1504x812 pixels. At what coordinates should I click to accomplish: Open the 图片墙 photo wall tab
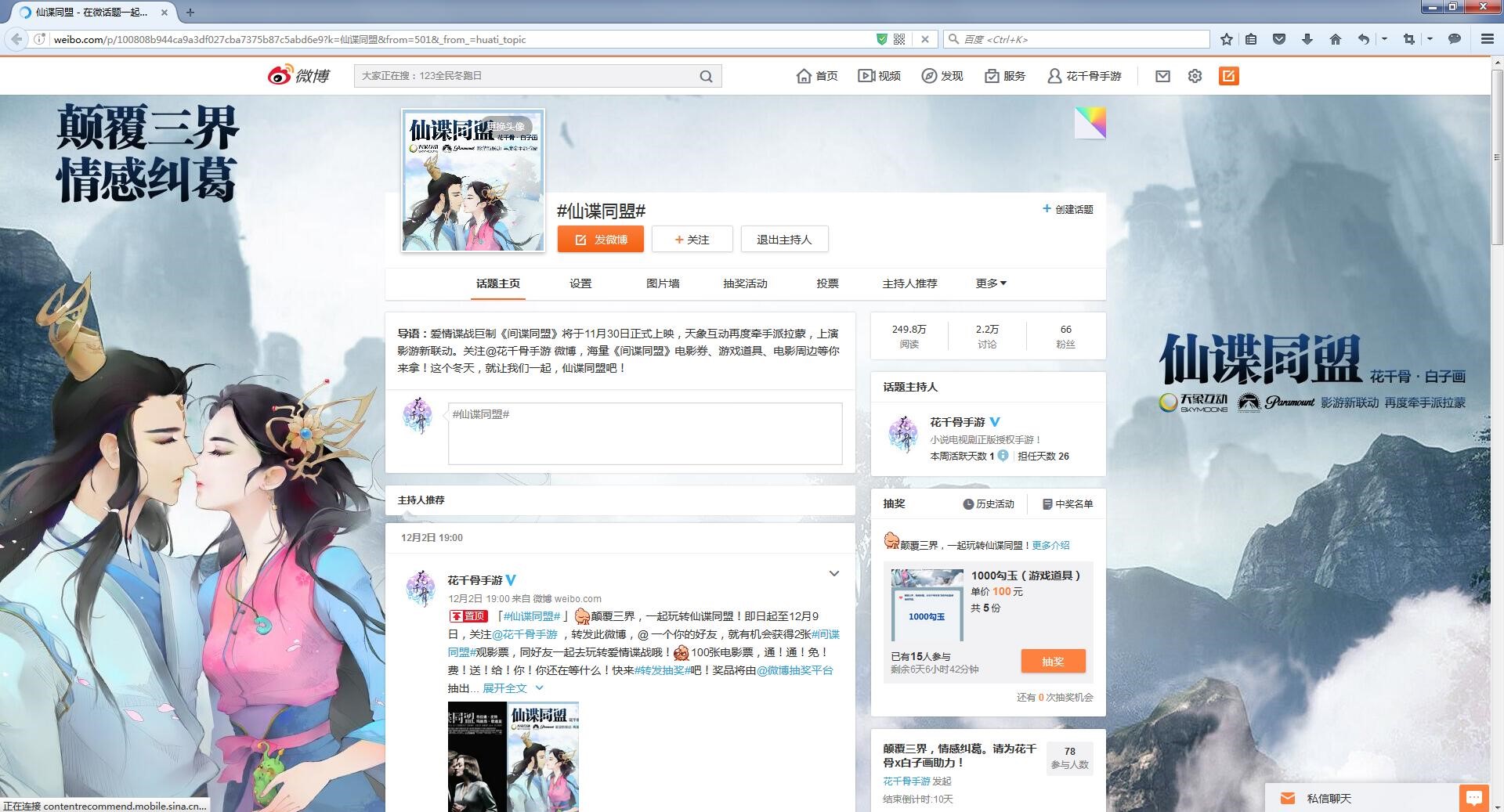click(x=663, y=283)
